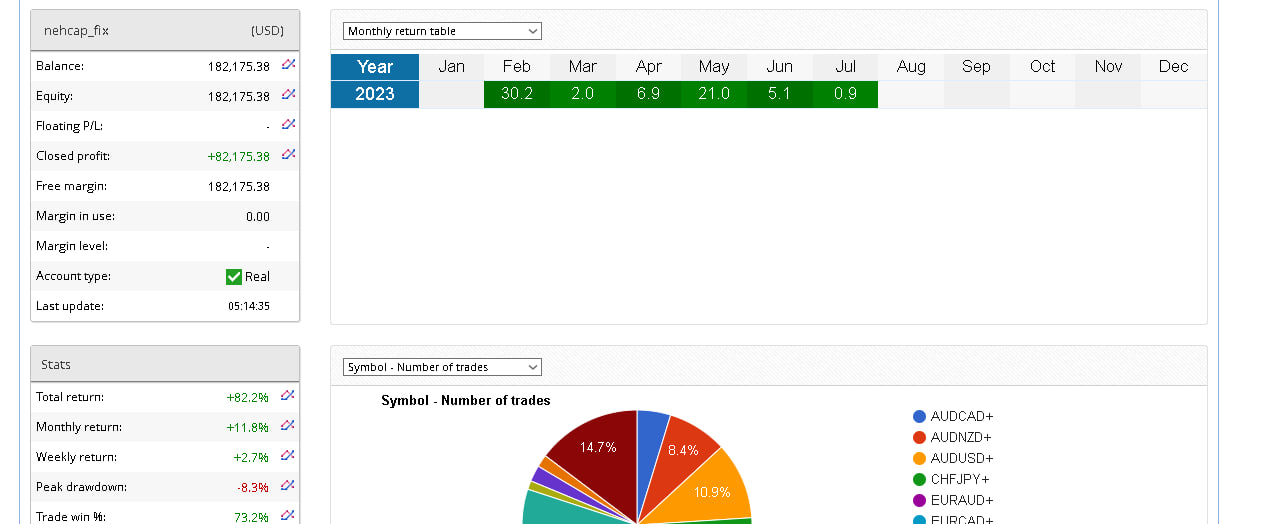This screenshot has width=1275, height=524.
Task: Click the chart icon beside Closed profit
Action: [288, 155]
